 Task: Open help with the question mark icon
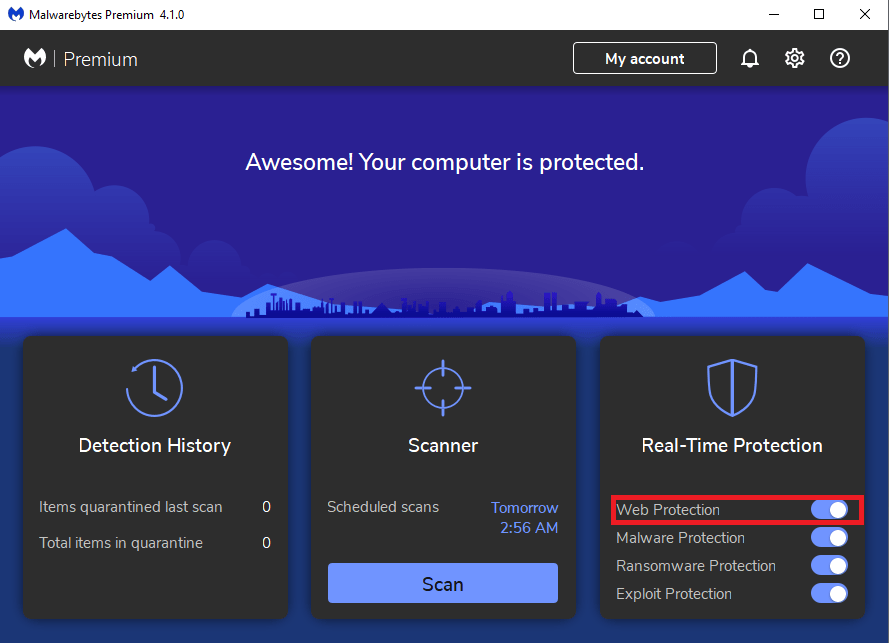point(840,58)
